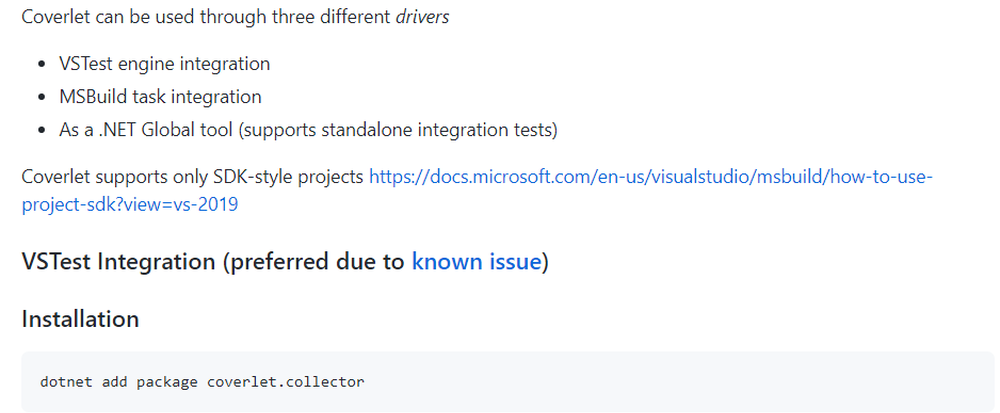The width and height of the screenshot is (1000, 413).
Task: Click the italic word "drivers"
Action: pos(422,17)
